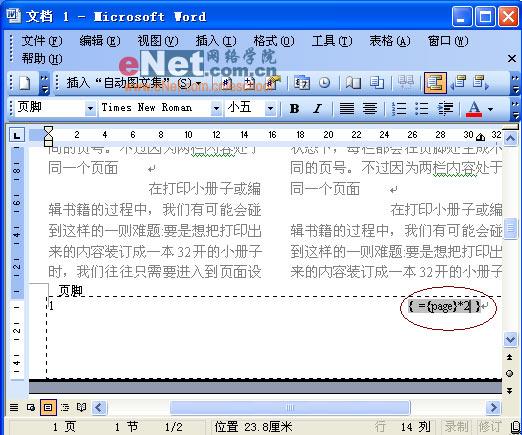Screen dimensions: 522x435
Task: Insert Date field icon
Action: (302, 83)
